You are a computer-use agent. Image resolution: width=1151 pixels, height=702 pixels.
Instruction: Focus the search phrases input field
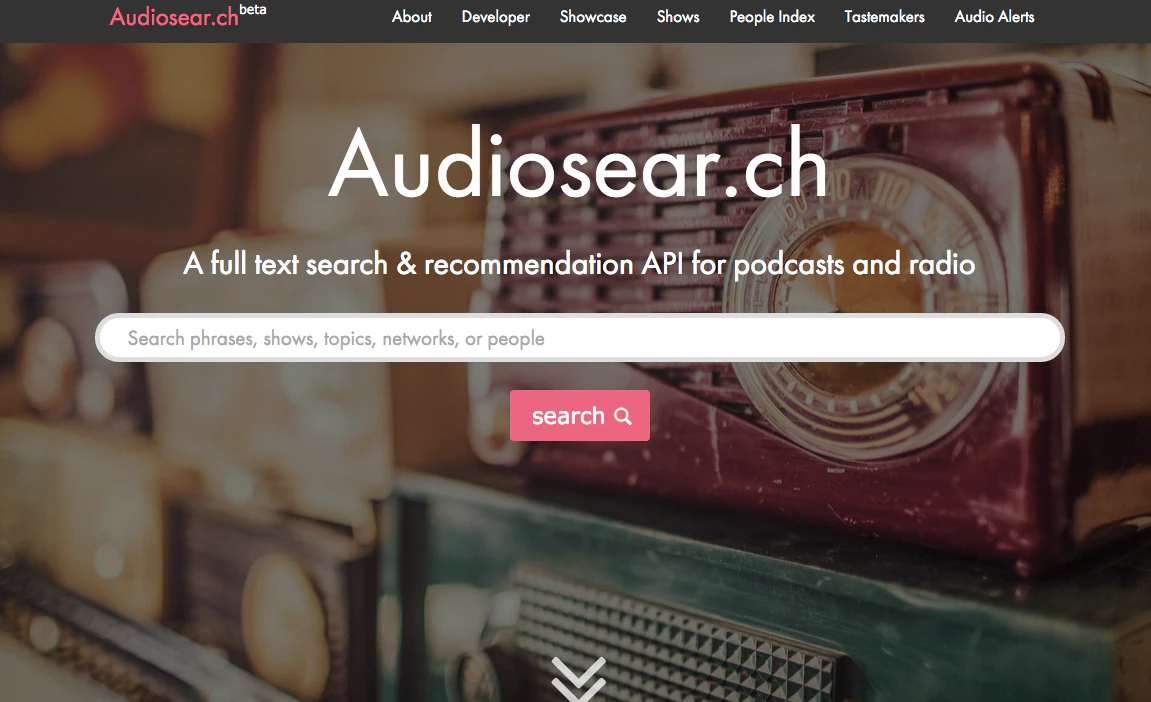tap(580, 338)
